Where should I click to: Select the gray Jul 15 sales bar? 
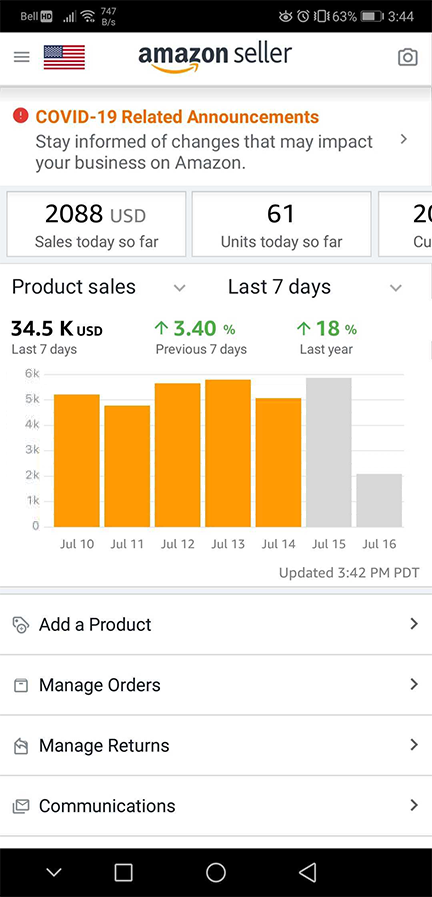pos(328,452)
